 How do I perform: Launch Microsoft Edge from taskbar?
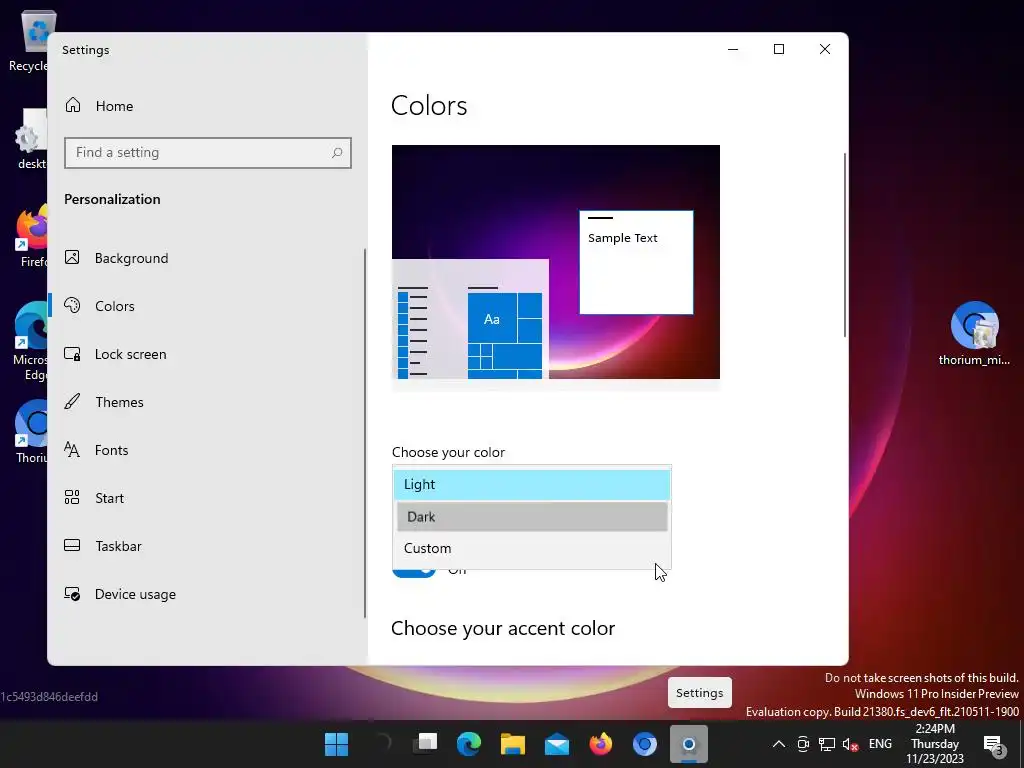tap(469, 744)
